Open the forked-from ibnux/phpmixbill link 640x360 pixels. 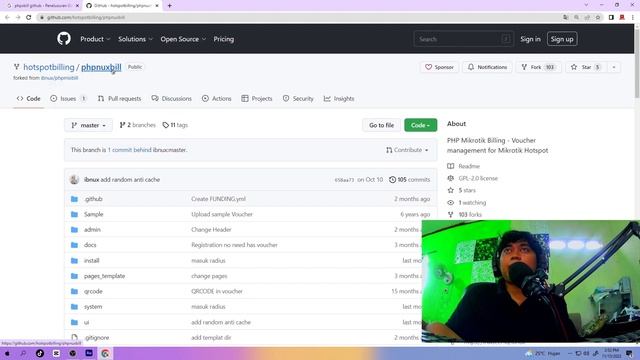(x=59, y=78)
